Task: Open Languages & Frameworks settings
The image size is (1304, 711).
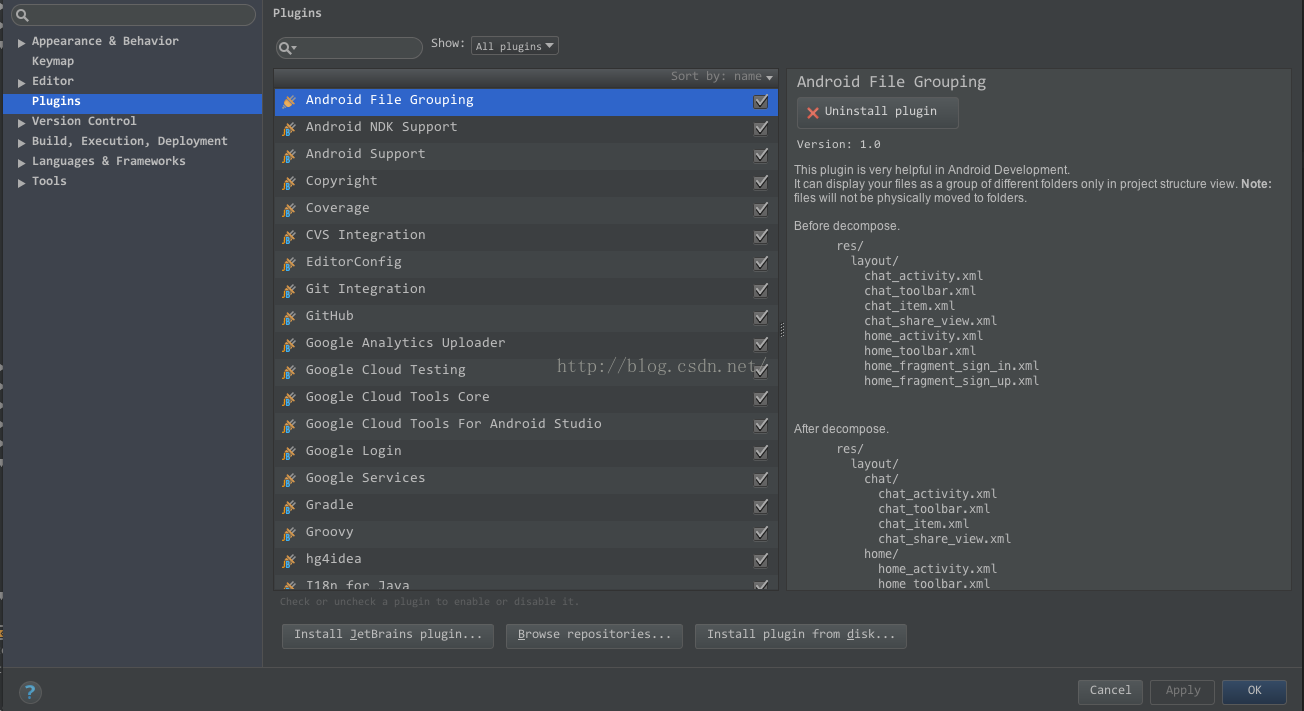Action: [108, 161]
